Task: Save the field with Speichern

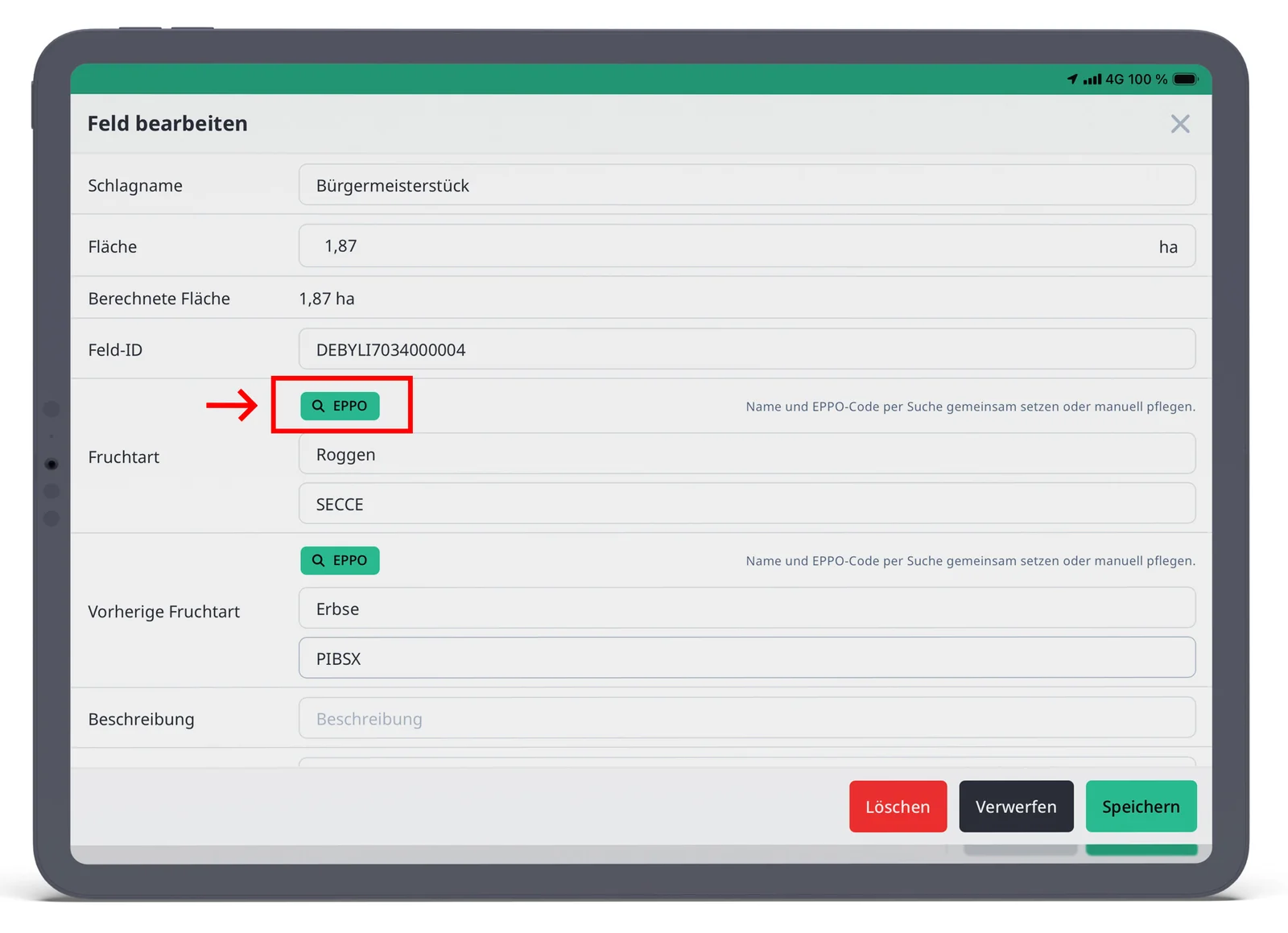Action: 1141,807
